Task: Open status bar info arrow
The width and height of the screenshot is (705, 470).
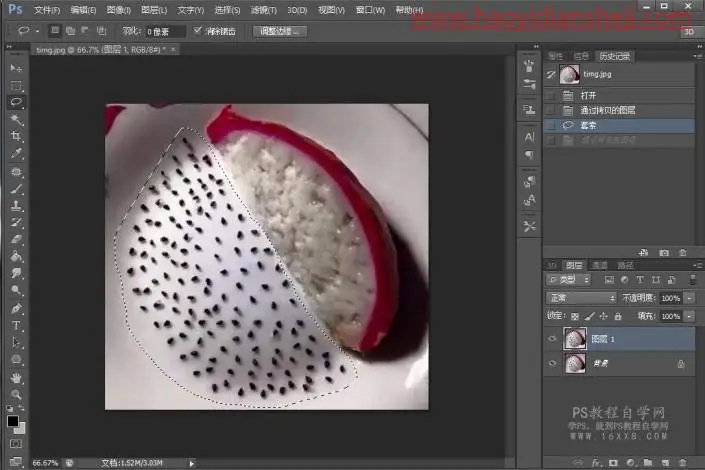Action: tap(192, 463)
